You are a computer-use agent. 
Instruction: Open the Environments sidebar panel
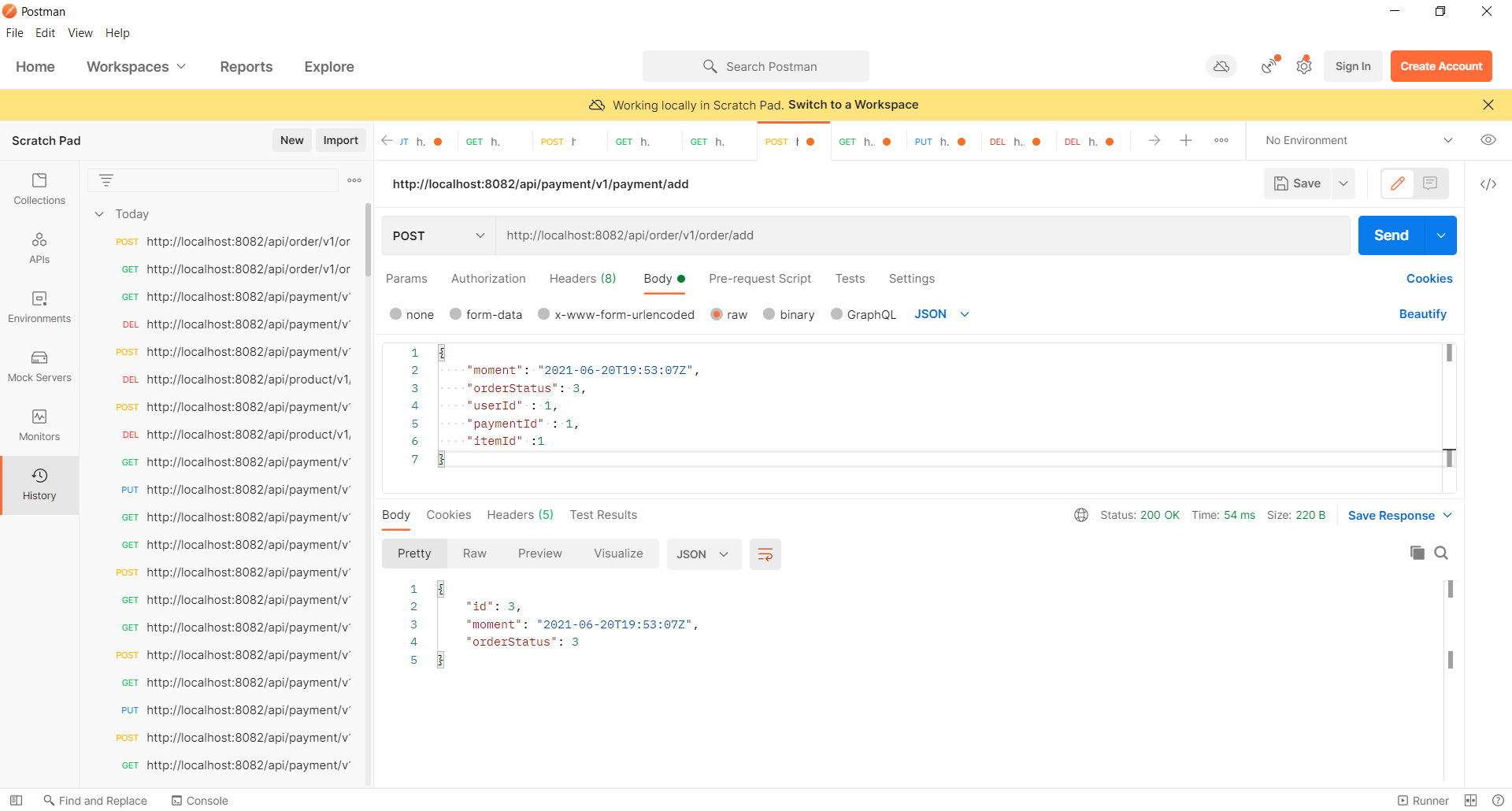pos(39,308)
